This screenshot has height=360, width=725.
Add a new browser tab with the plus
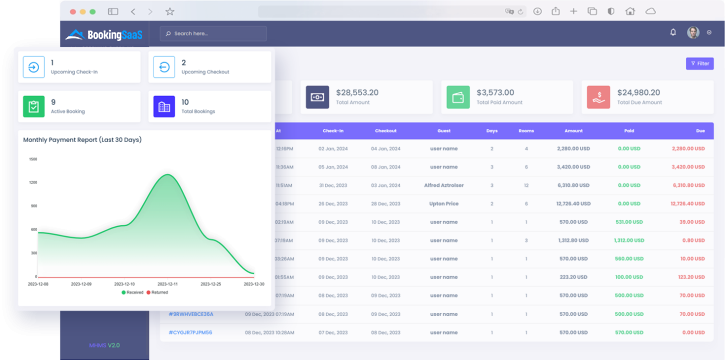coord(573,12)
